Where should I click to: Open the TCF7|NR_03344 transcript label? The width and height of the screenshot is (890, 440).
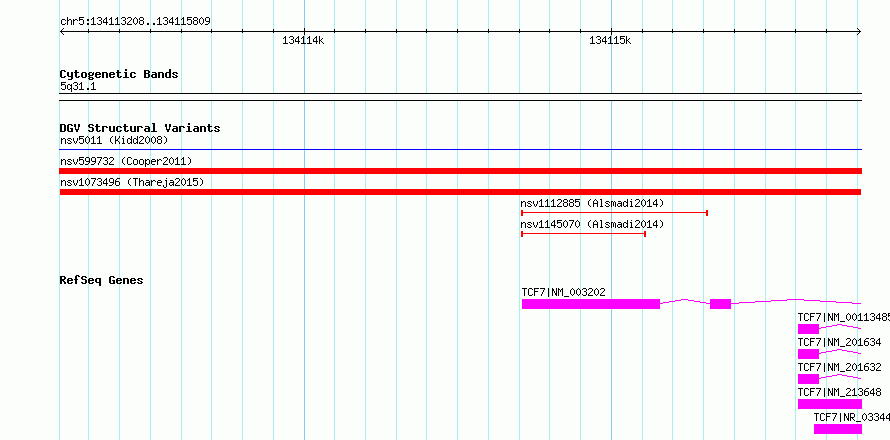851,417
